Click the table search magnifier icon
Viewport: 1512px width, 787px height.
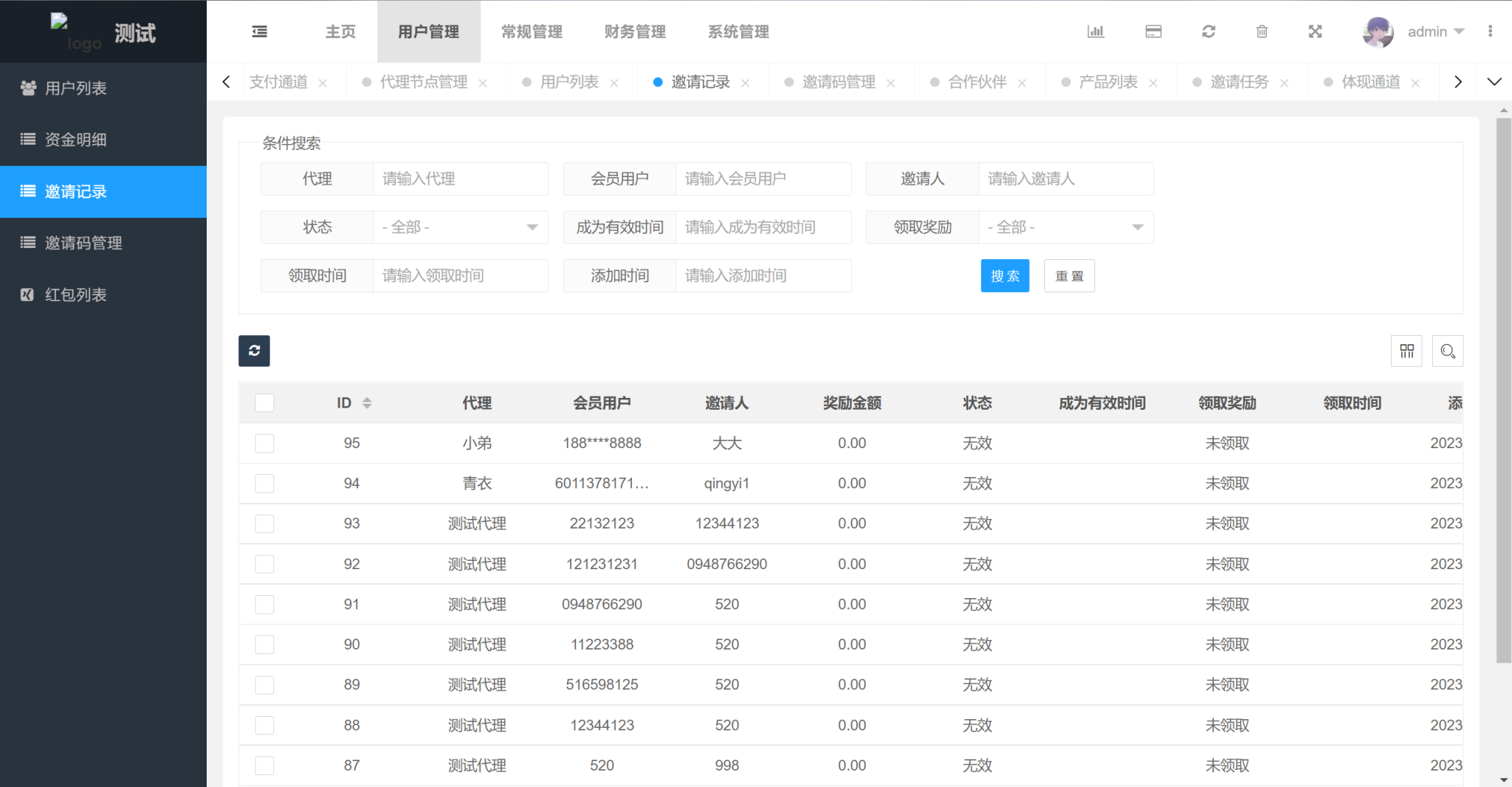click(x=1448, y=351)
